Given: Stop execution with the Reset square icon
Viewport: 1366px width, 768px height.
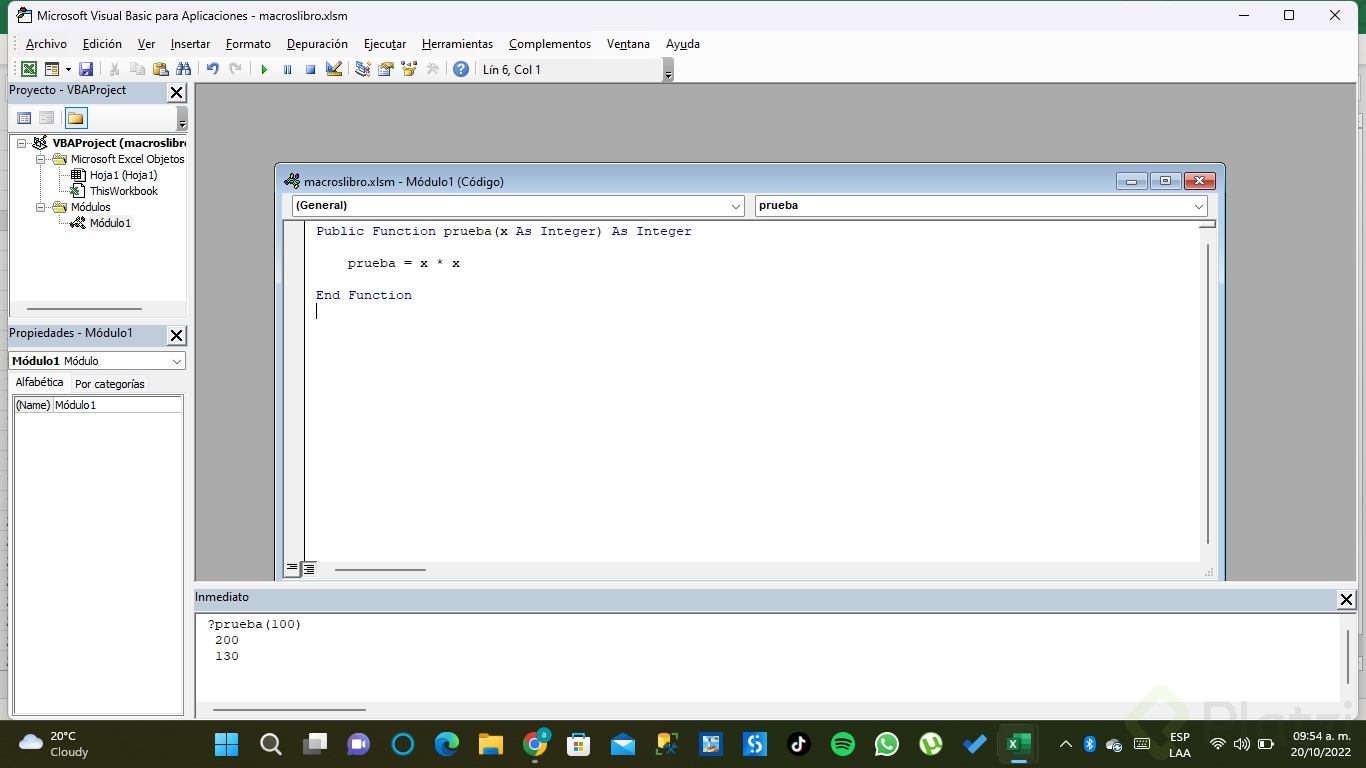Looking at the screenshot, I should tap(310, 69).
